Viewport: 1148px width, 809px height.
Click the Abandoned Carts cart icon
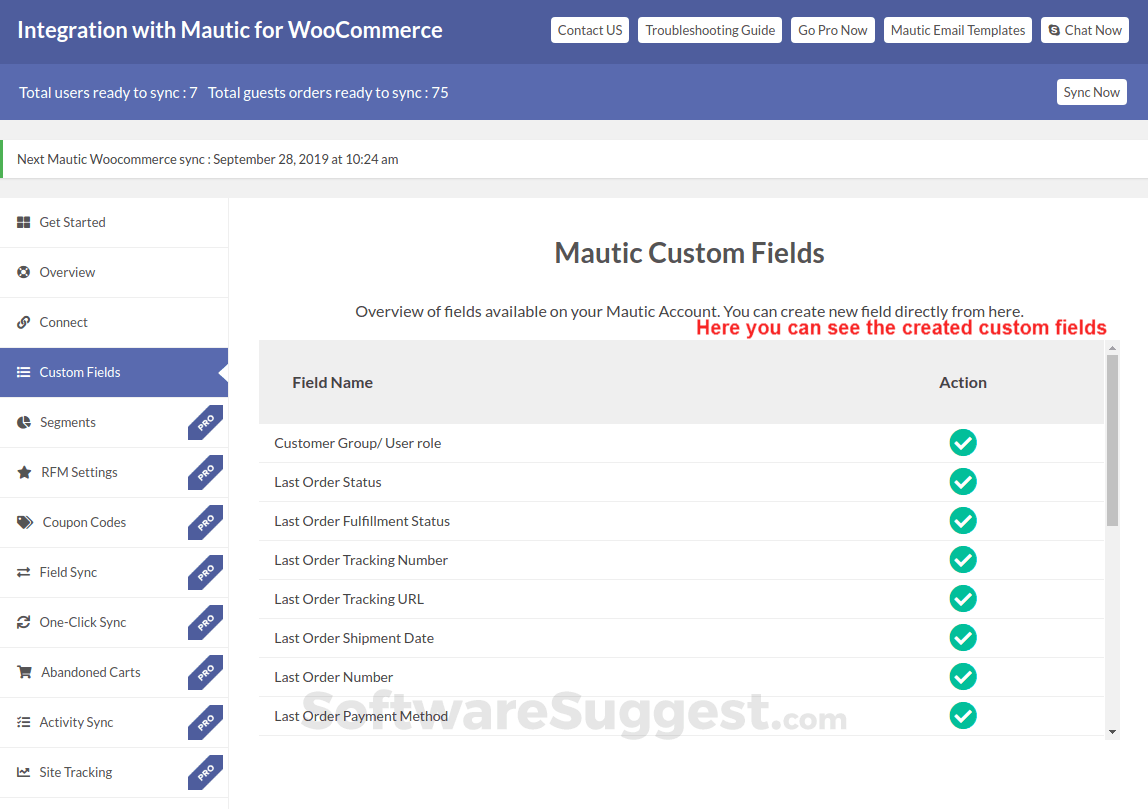click(x=24, y=672)
